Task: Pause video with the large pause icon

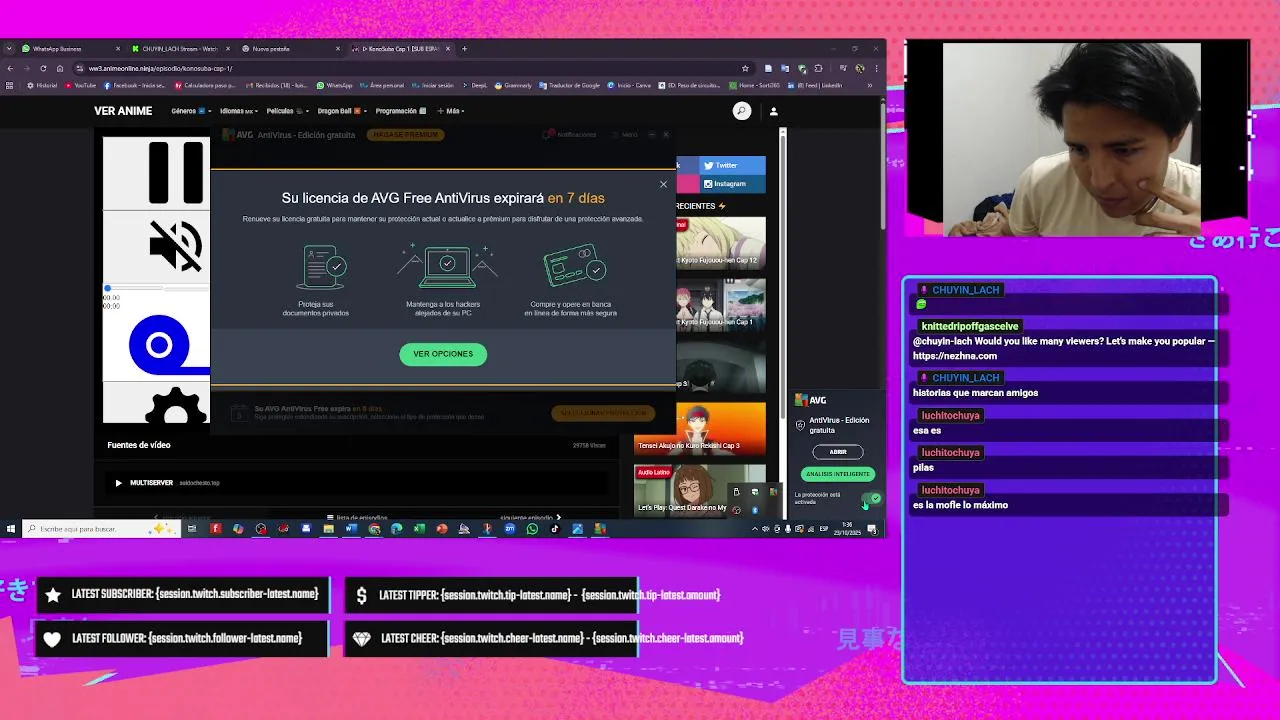Action: tap(176, 172)
